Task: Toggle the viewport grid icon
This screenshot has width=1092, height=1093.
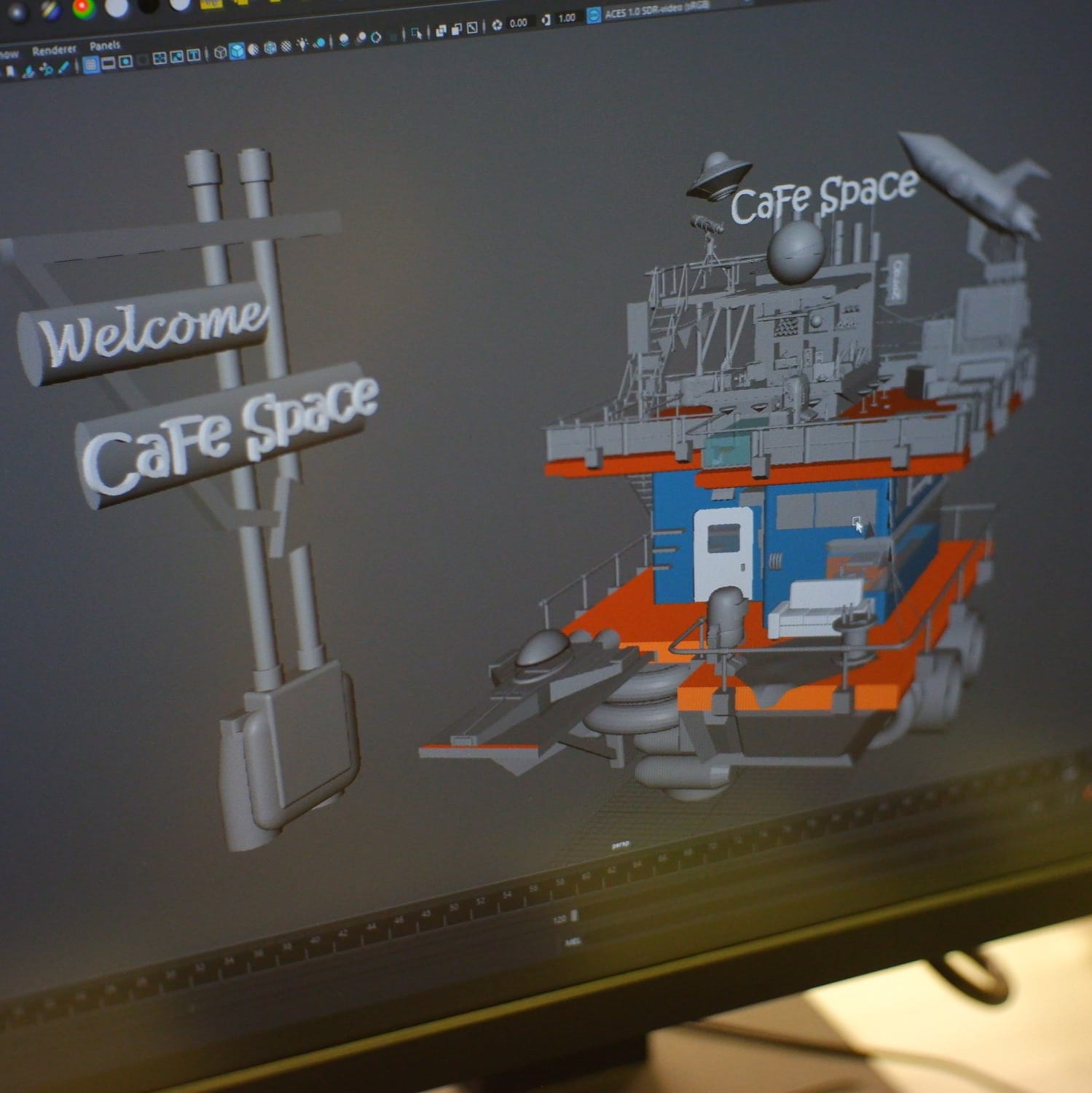Action: [x=91, y=65]
